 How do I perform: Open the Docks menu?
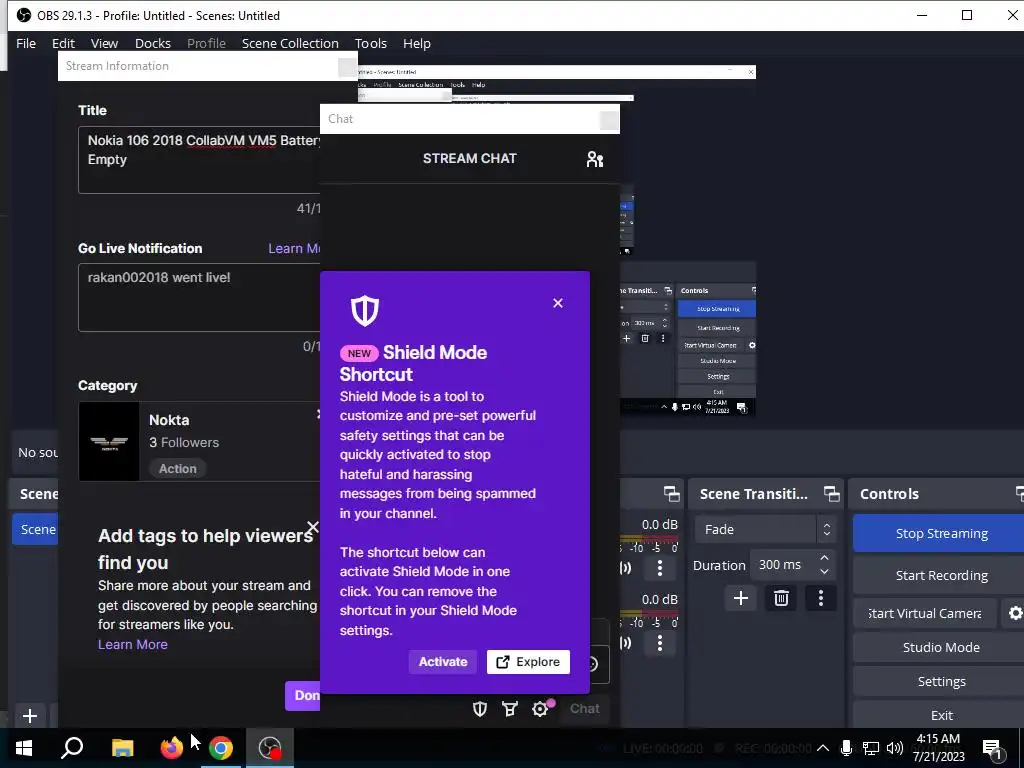click(x=153, y=43)
